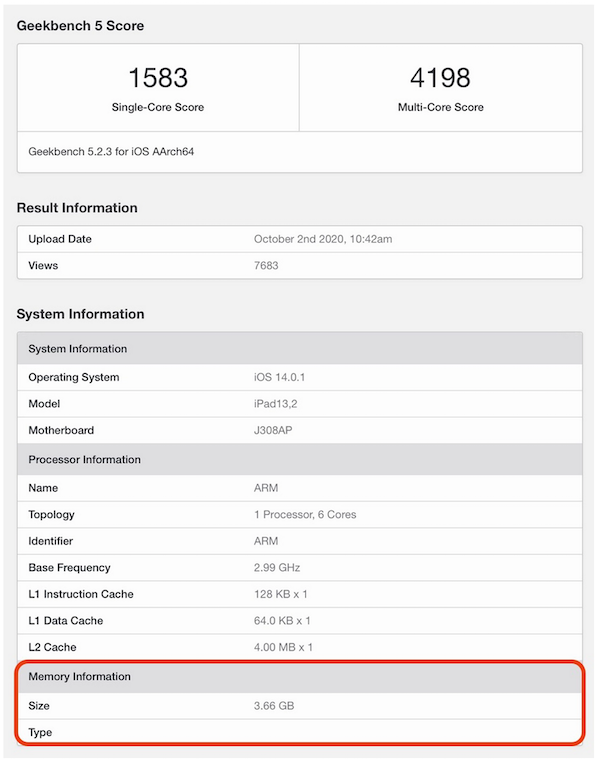Select the System Information section heading
Image resolution: width=600 pixels, height=764 pixels.
[80, 314]
